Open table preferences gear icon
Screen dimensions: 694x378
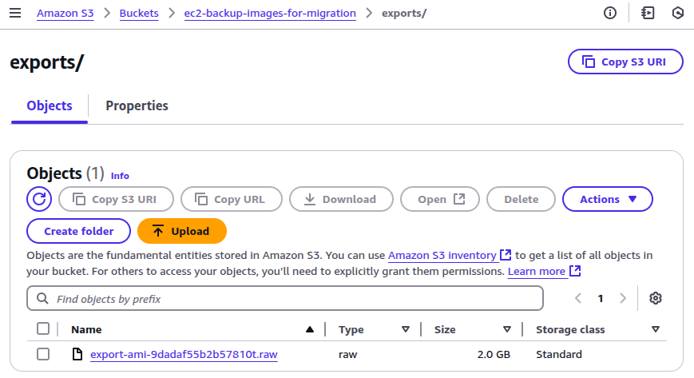[655, 298]
